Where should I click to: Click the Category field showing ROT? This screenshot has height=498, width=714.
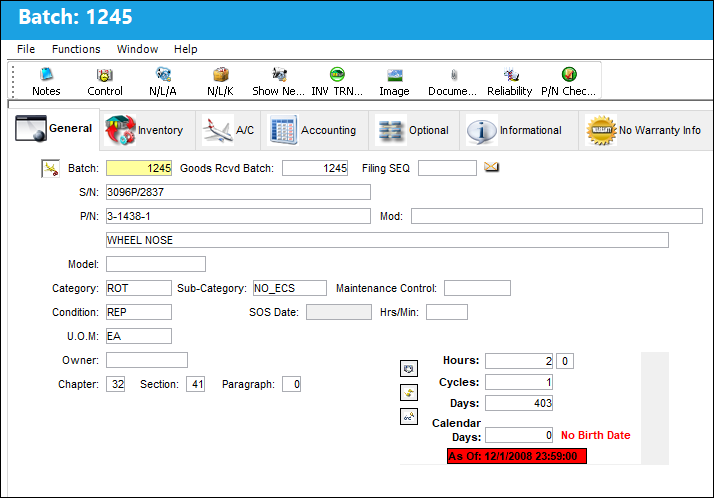[139, 288]
